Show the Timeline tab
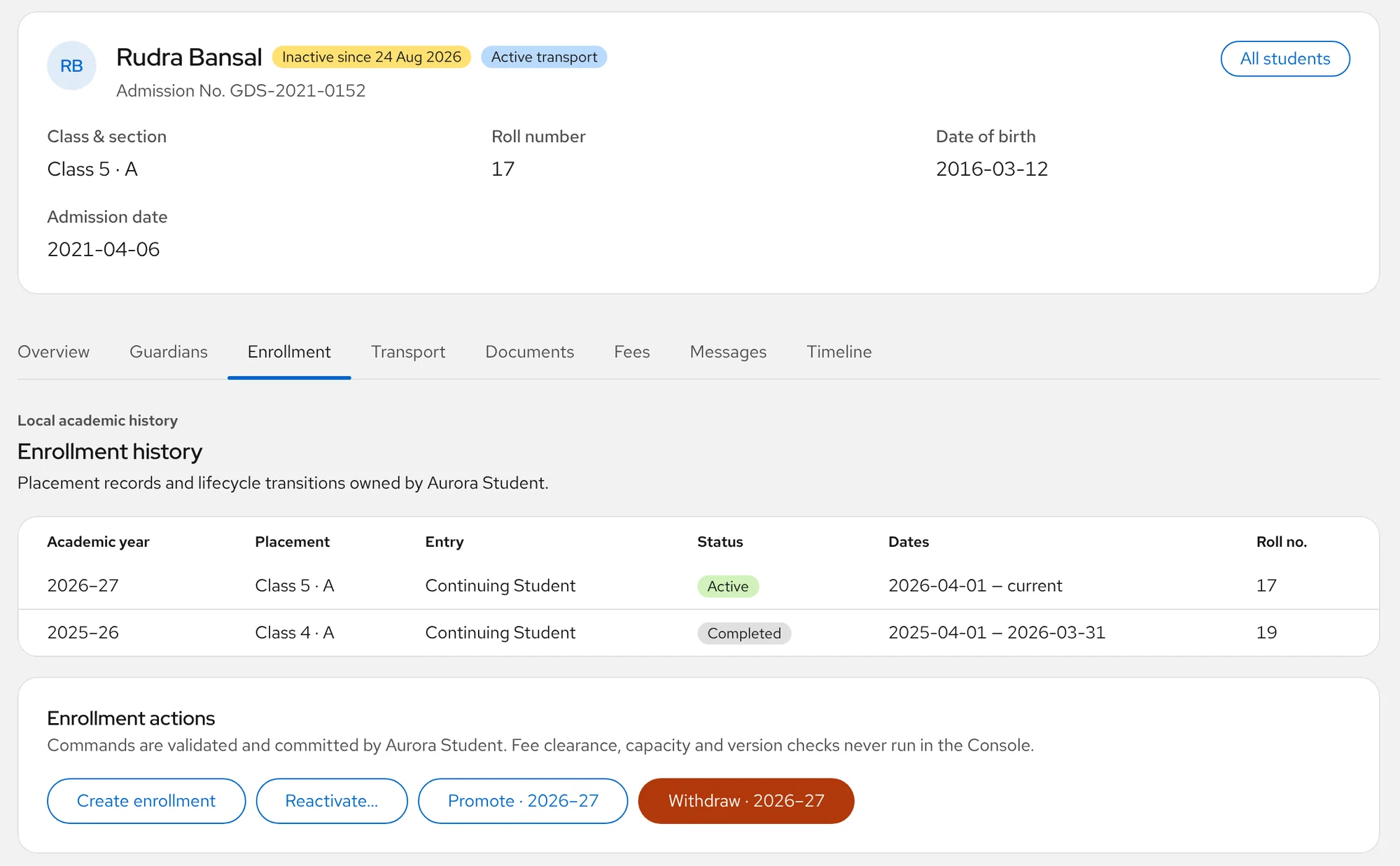Screen dimensions: 1400x866 point(839,351)
